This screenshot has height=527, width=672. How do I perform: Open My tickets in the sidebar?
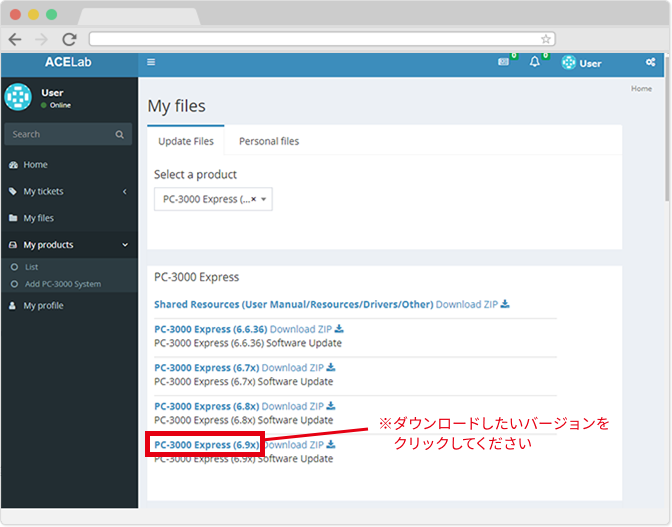(43, 192)
